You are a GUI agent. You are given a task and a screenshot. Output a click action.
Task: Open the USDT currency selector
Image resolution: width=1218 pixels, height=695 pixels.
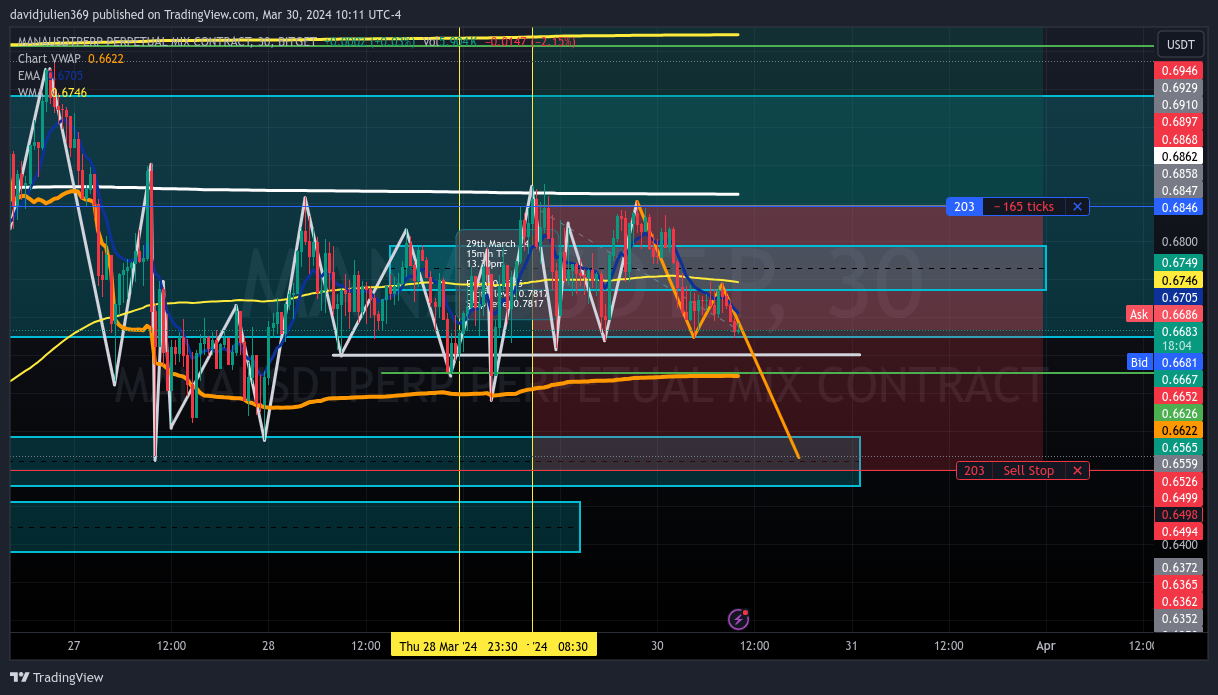[1181, 45]
